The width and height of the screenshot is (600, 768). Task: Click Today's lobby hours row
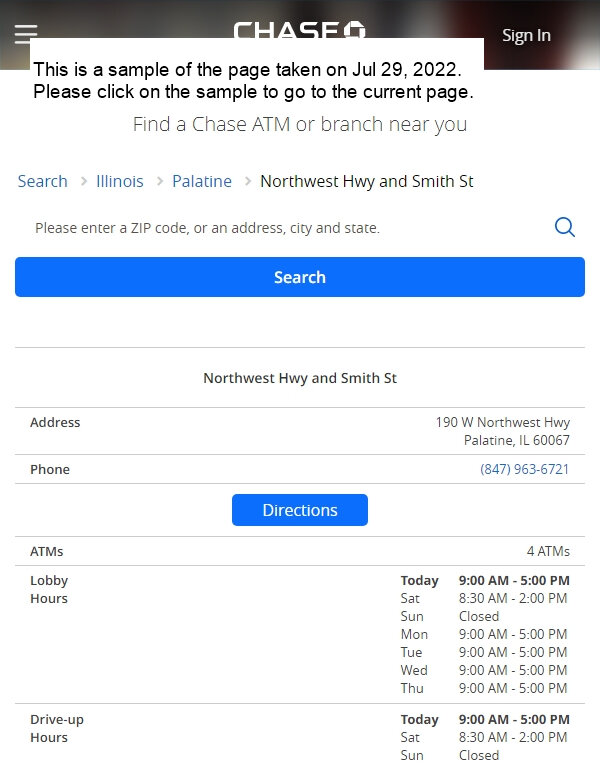(485, 580)
